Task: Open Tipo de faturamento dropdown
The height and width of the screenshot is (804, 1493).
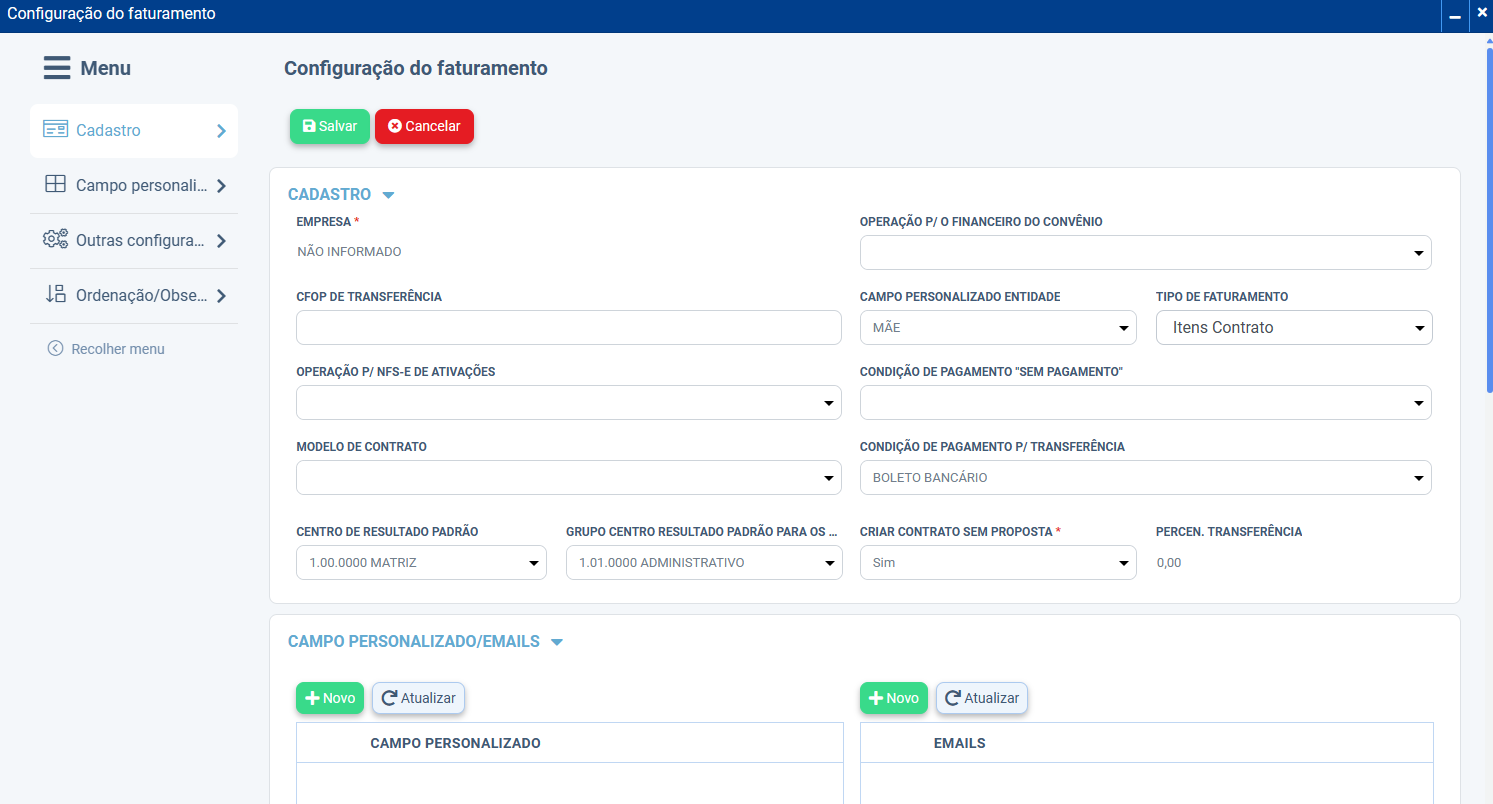Action: [1294, 327]
